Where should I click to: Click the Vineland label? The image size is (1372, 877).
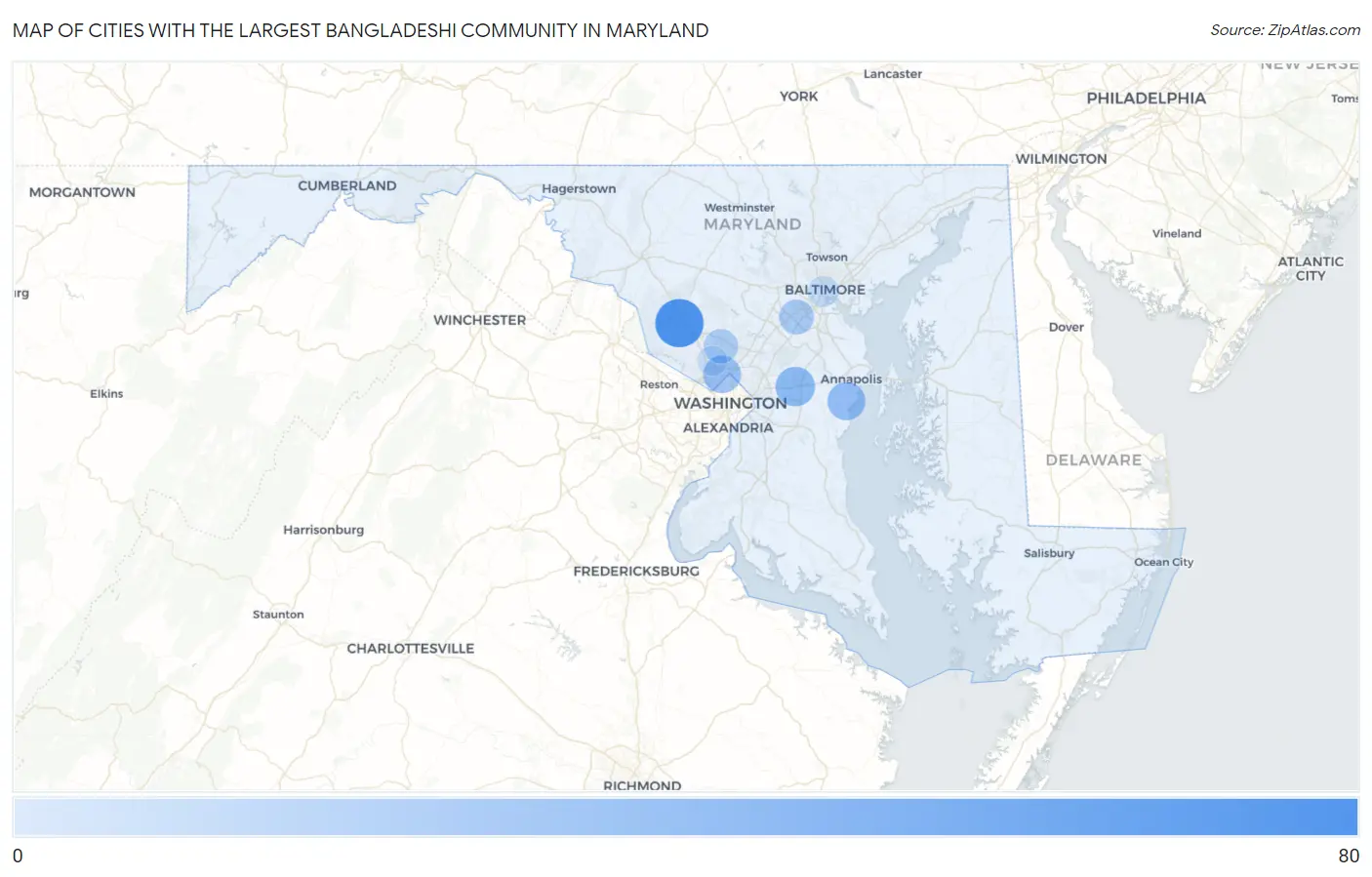coord(1177,233)
